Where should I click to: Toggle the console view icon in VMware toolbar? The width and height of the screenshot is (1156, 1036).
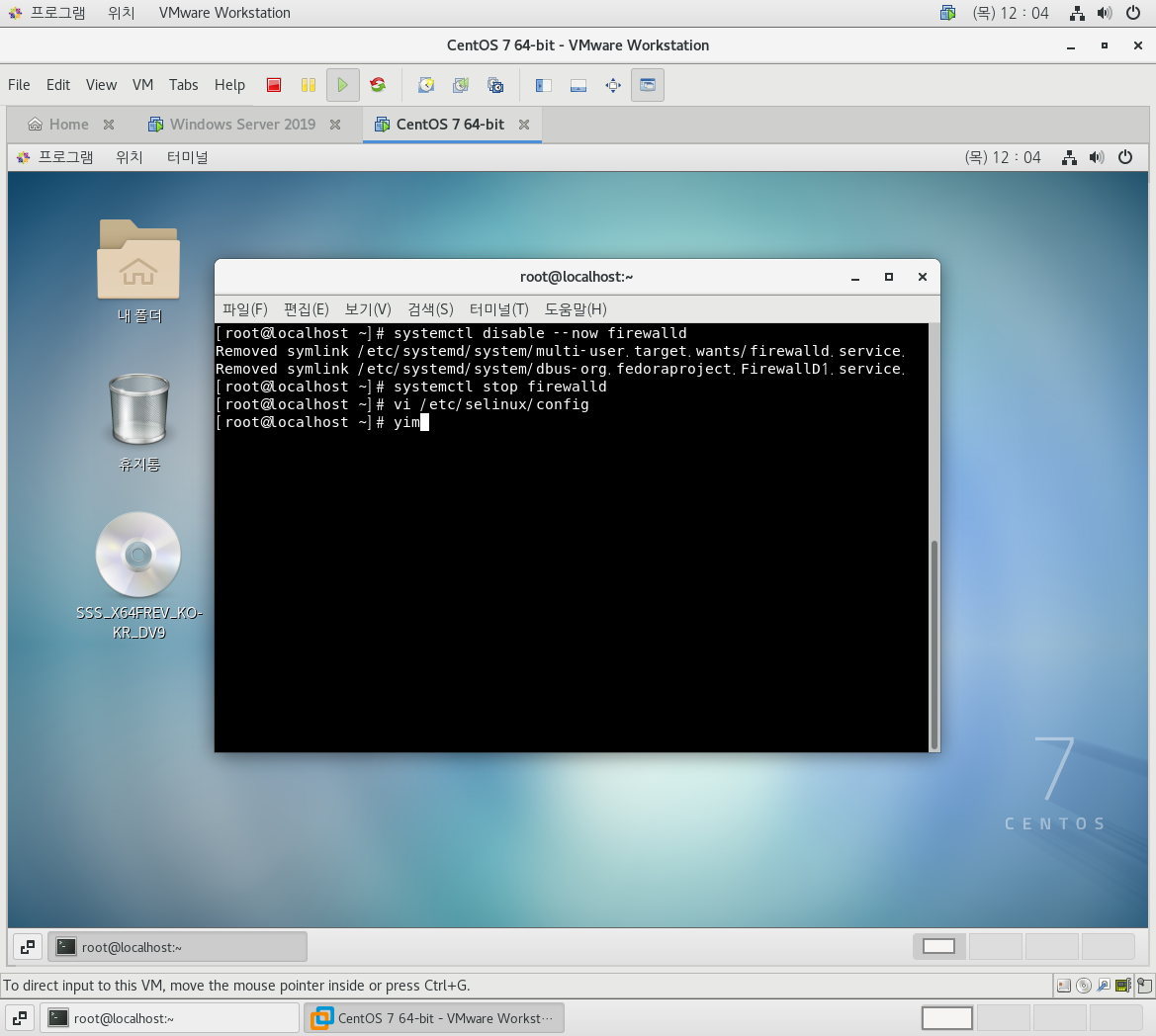coord(648,85)
